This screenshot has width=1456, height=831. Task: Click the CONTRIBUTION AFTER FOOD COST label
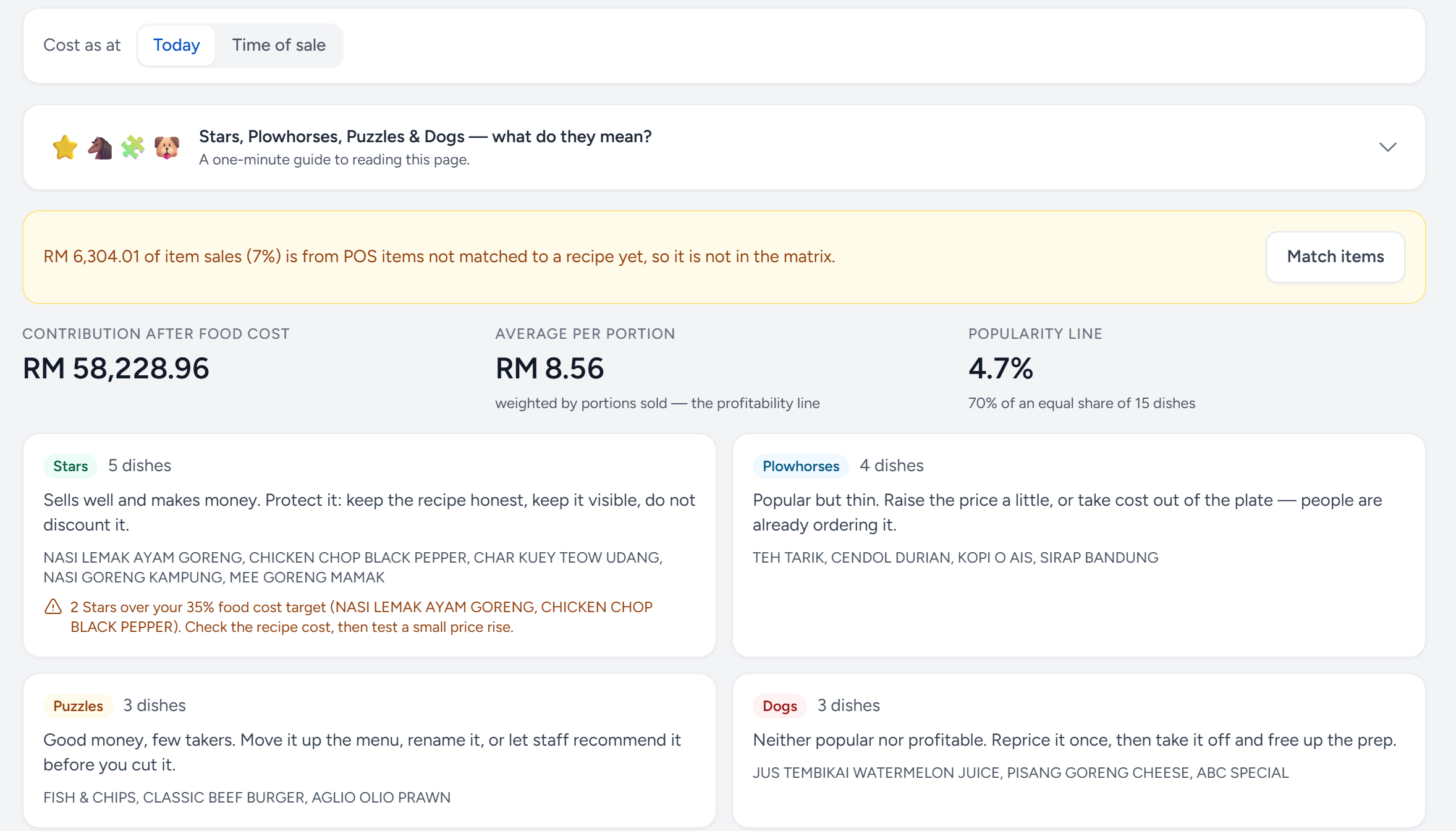pyautogui.click(x=156, y=333)
